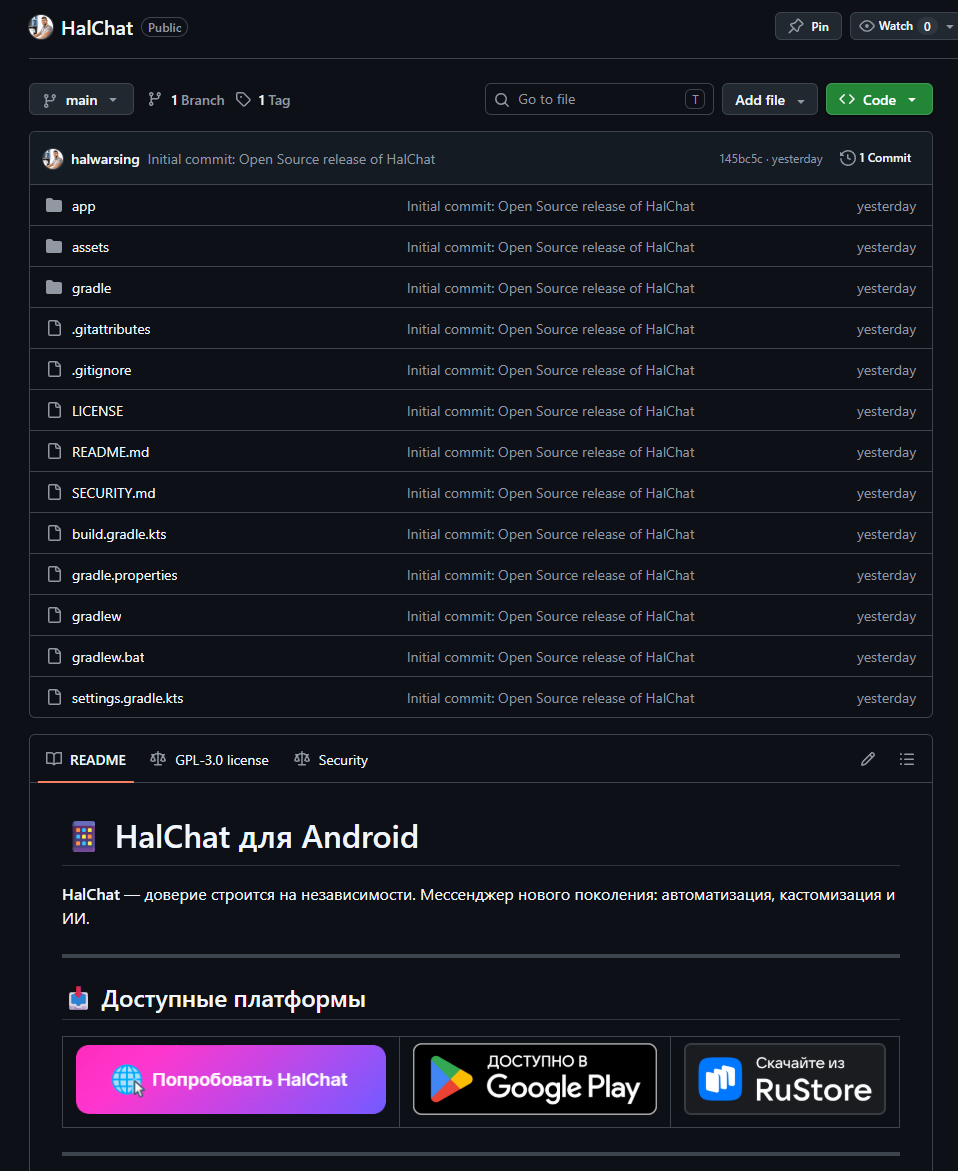
Task: Open commit message in LICENSE row
Action: 550,411
